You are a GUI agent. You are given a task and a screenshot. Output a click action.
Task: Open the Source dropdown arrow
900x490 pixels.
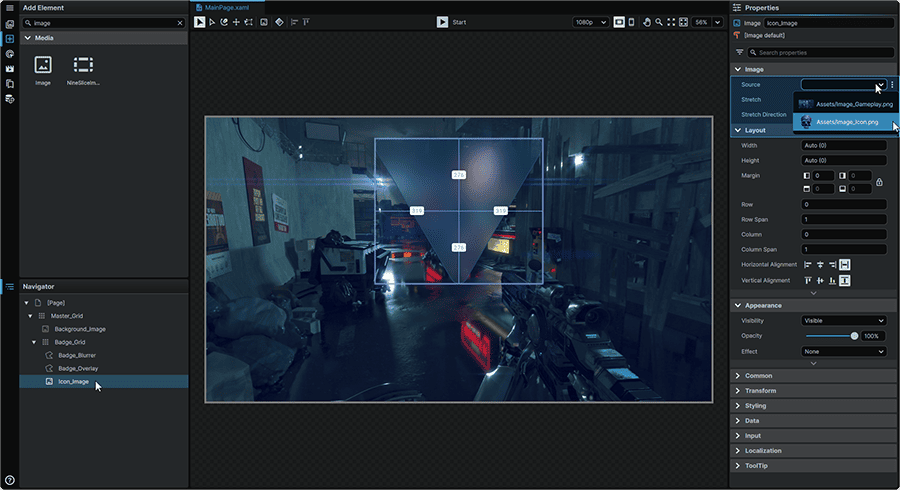tap(880, 85)
